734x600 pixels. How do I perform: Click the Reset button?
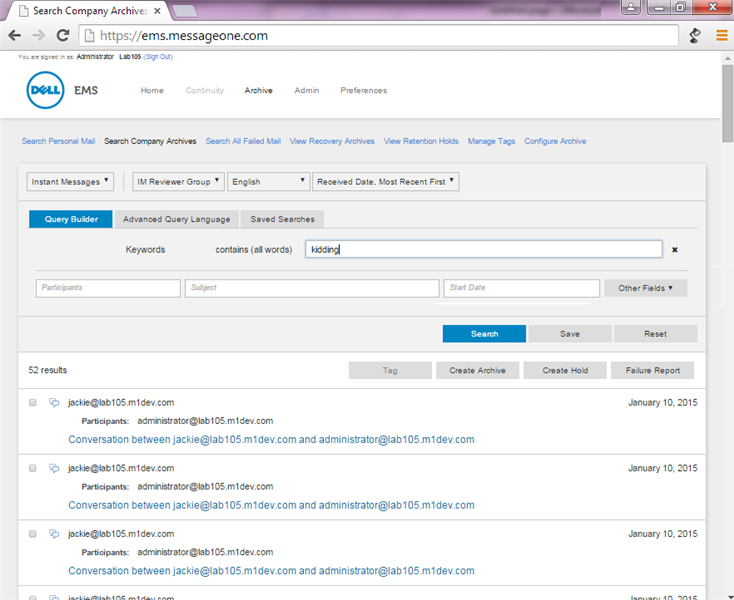coord(655,334)
